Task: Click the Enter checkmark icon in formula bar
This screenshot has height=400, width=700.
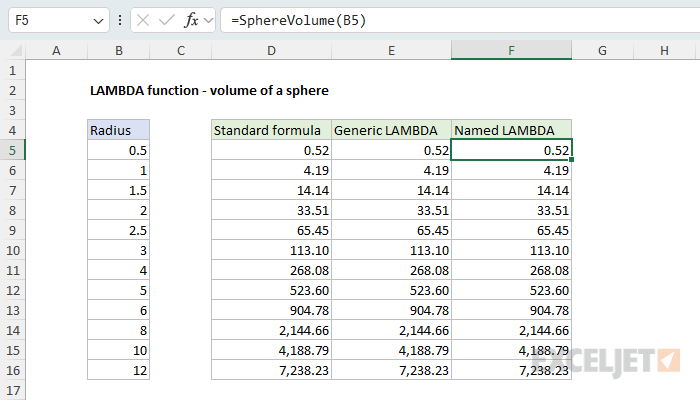Action: (167, 20)
